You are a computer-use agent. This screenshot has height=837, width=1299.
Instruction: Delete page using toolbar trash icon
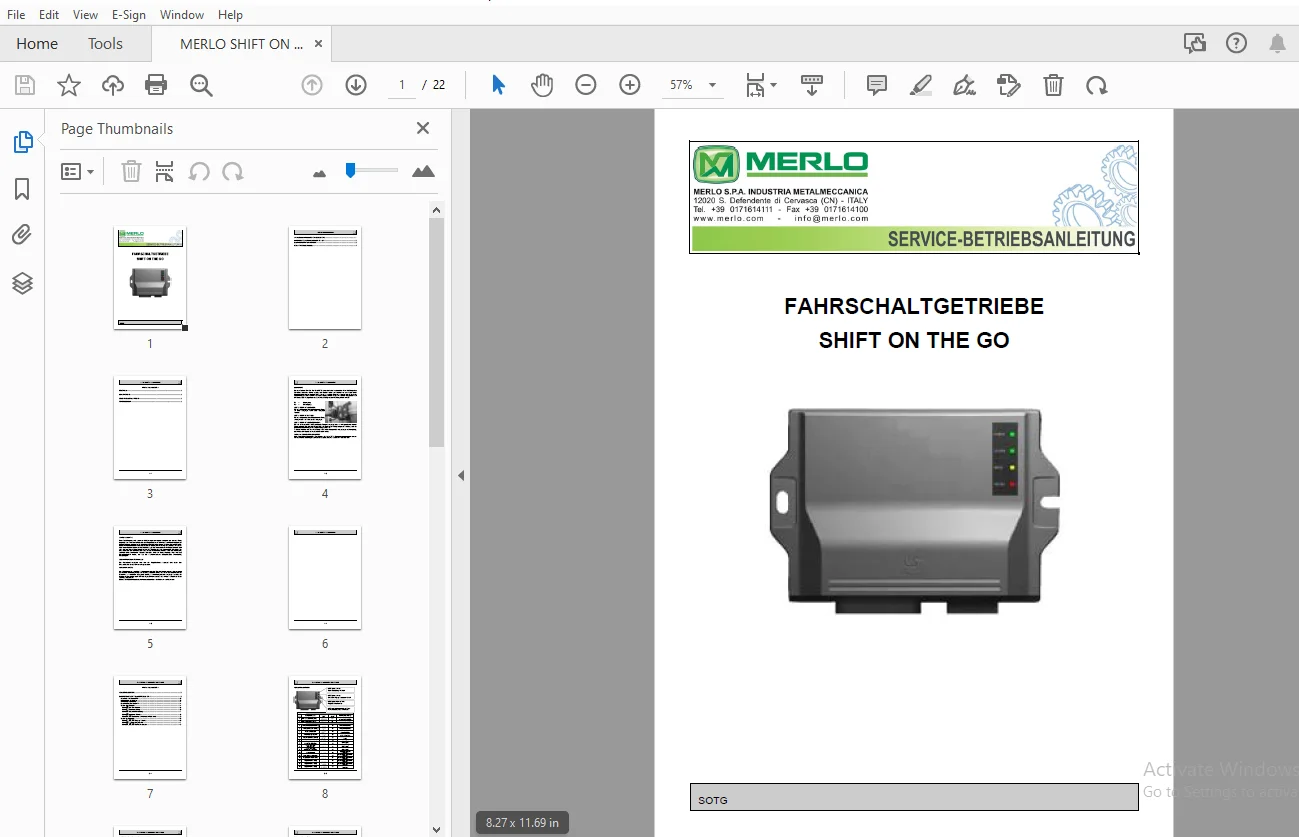click(1053, 85)
